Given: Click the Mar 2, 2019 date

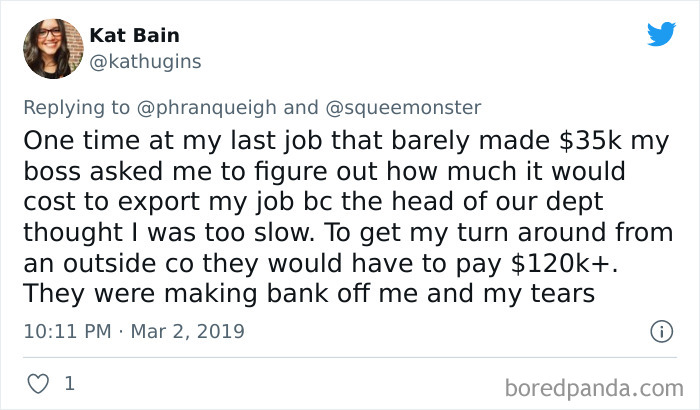Looking at the screenshot, I should click(188, 330).
